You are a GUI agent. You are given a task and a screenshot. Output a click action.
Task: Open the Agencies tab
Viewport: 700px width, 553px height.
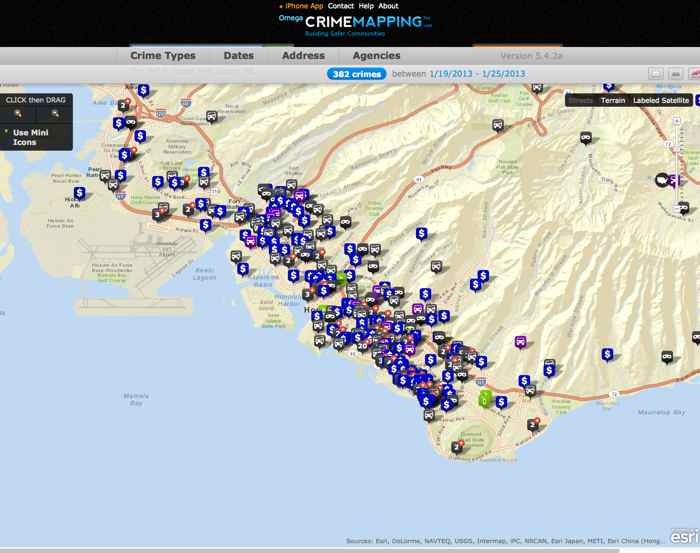(x=376, y=56)
